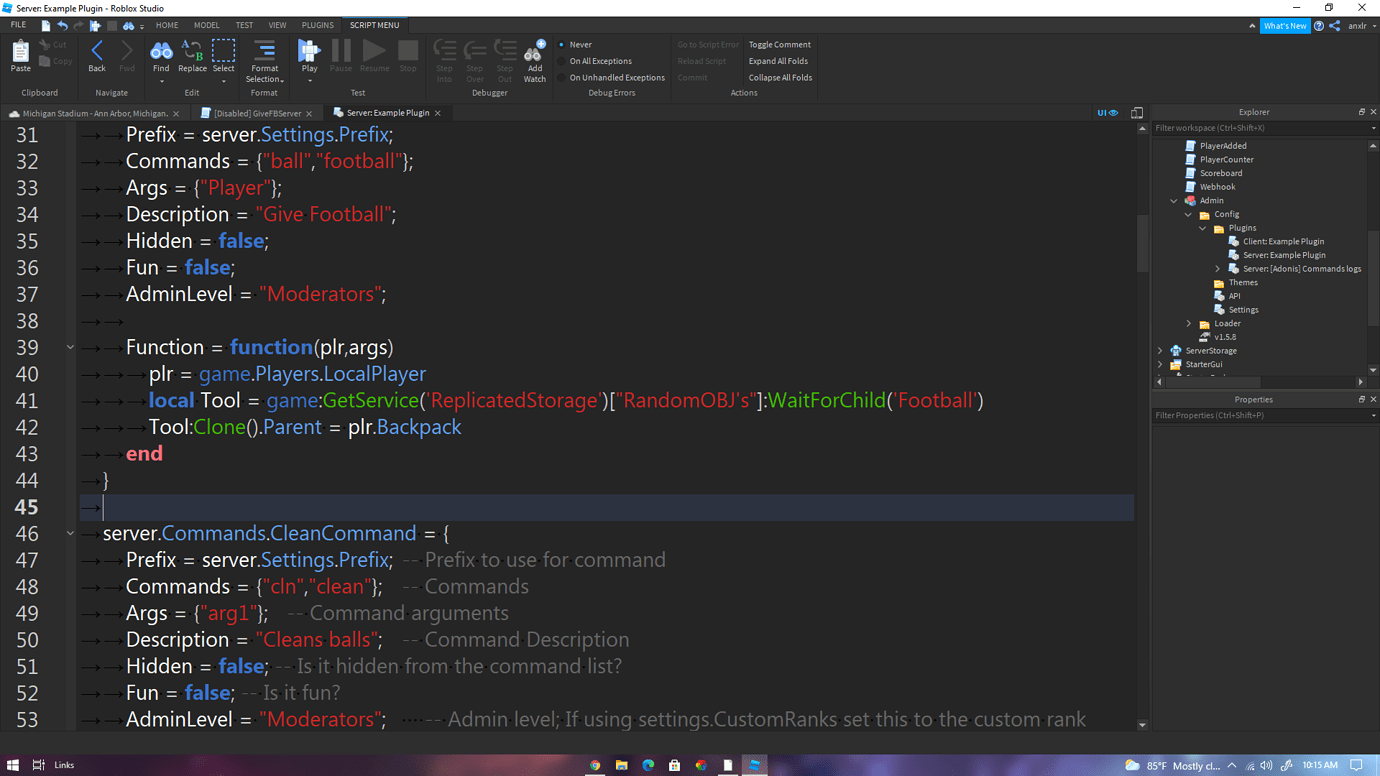Open the PLUGINS ribbon tab
Viewport: 1380px width, 776px height.
318,25
